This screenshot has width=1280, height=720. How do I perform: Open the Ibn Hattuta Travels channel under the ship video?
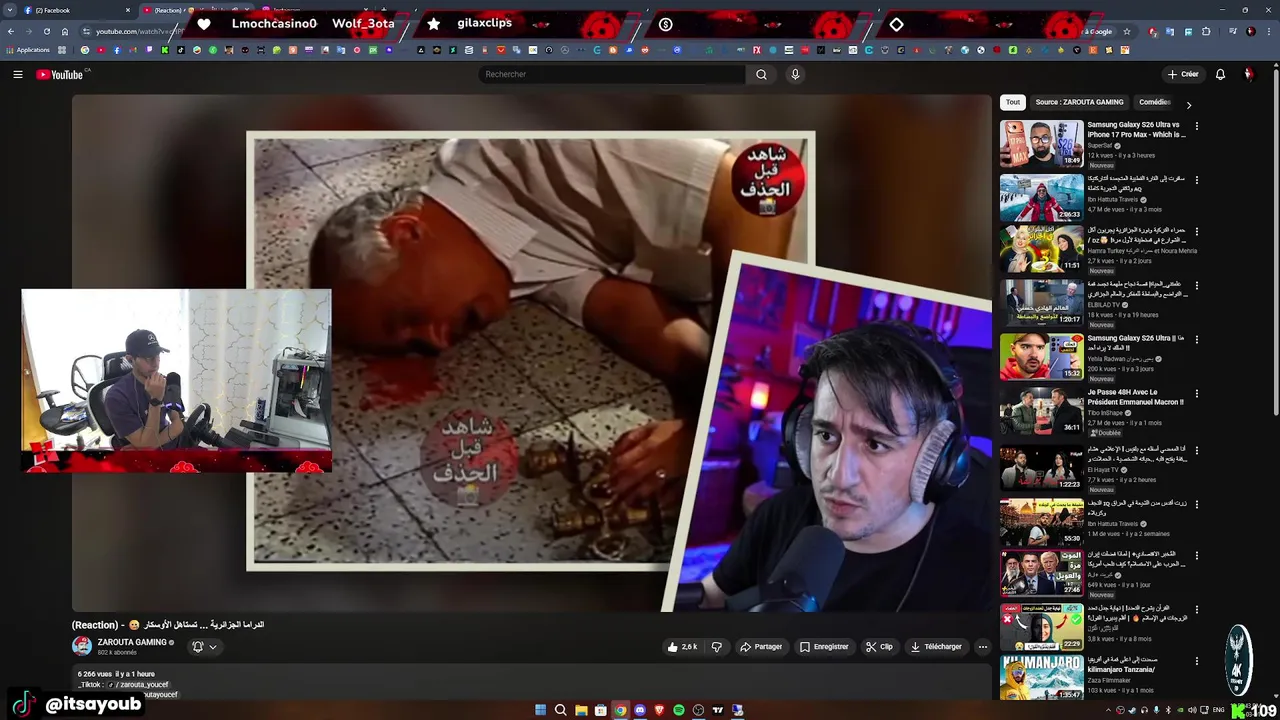tap(1113, 199)
